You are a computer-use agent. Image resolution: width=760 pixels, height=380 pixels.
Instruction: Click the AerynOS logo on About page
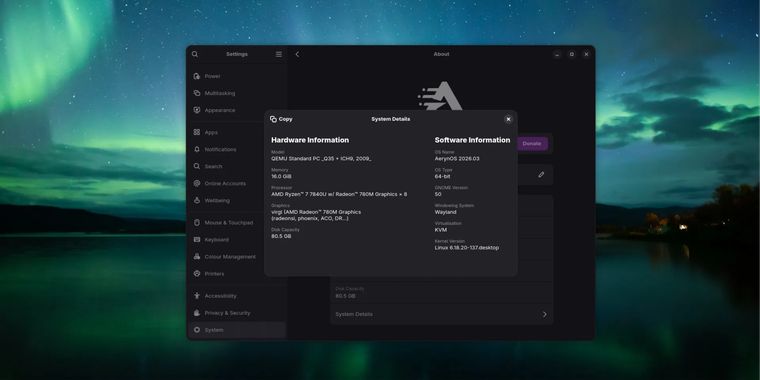coord(440,96)
